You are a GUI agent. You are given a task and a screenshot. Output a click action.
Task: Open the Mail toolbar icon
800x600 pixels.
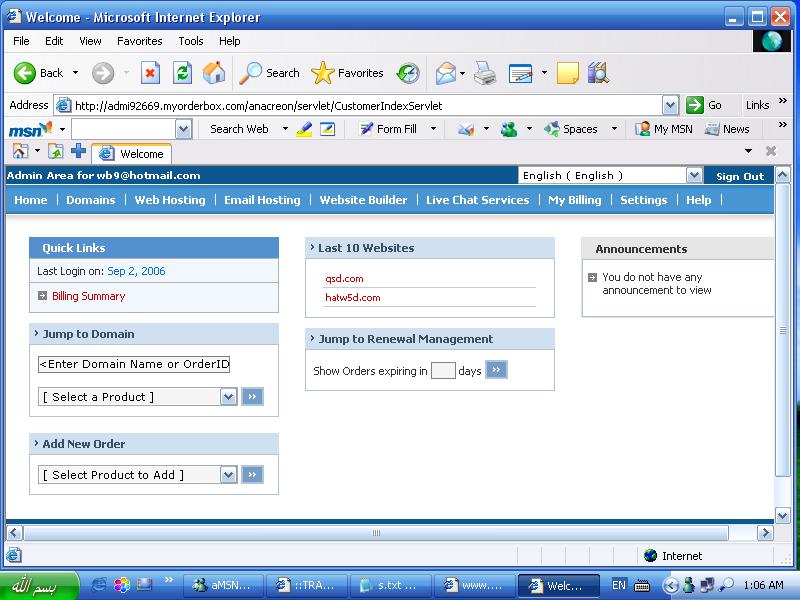coord(446,73)
